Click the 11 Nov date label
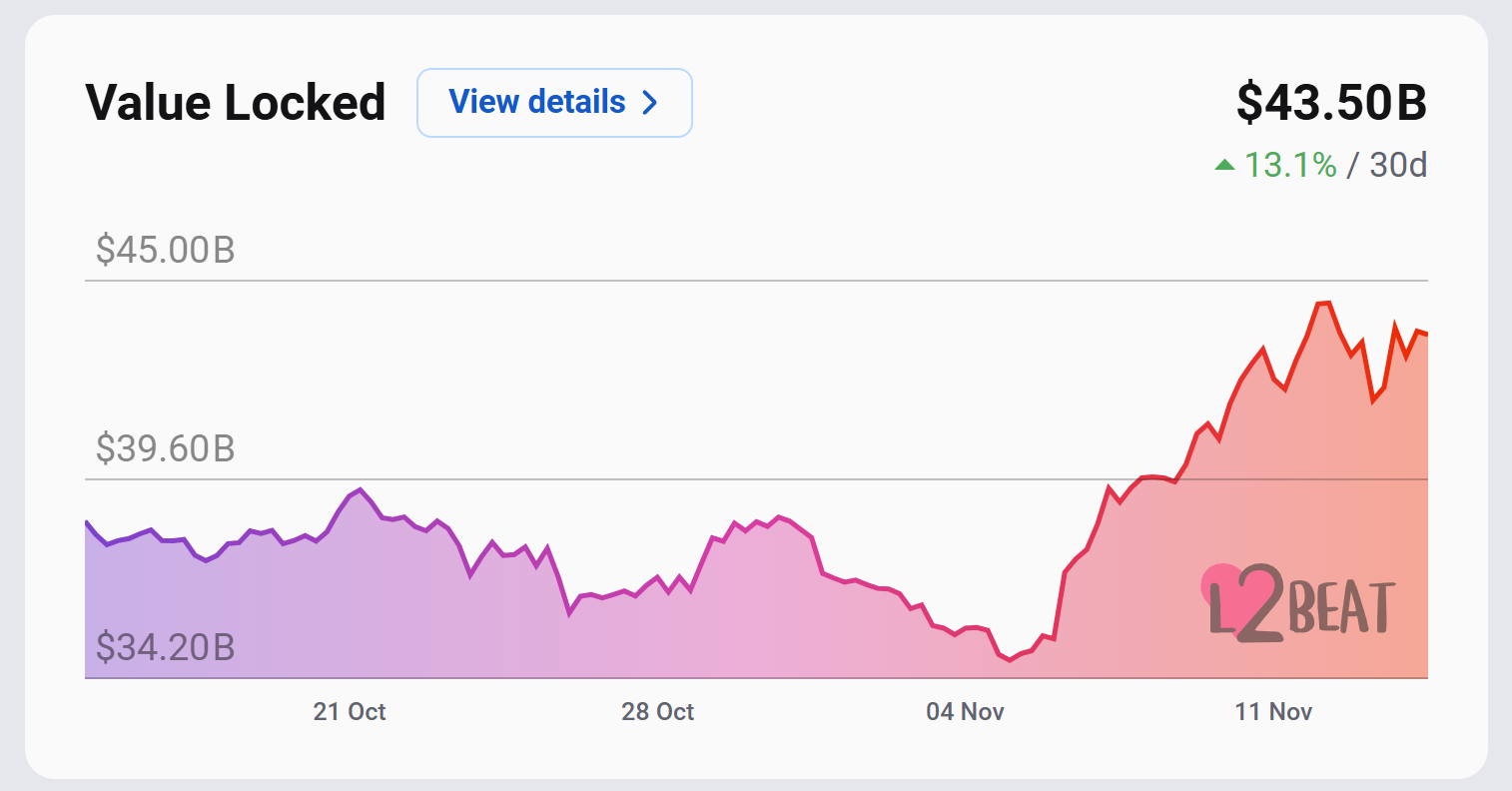 click(1273, 712)
